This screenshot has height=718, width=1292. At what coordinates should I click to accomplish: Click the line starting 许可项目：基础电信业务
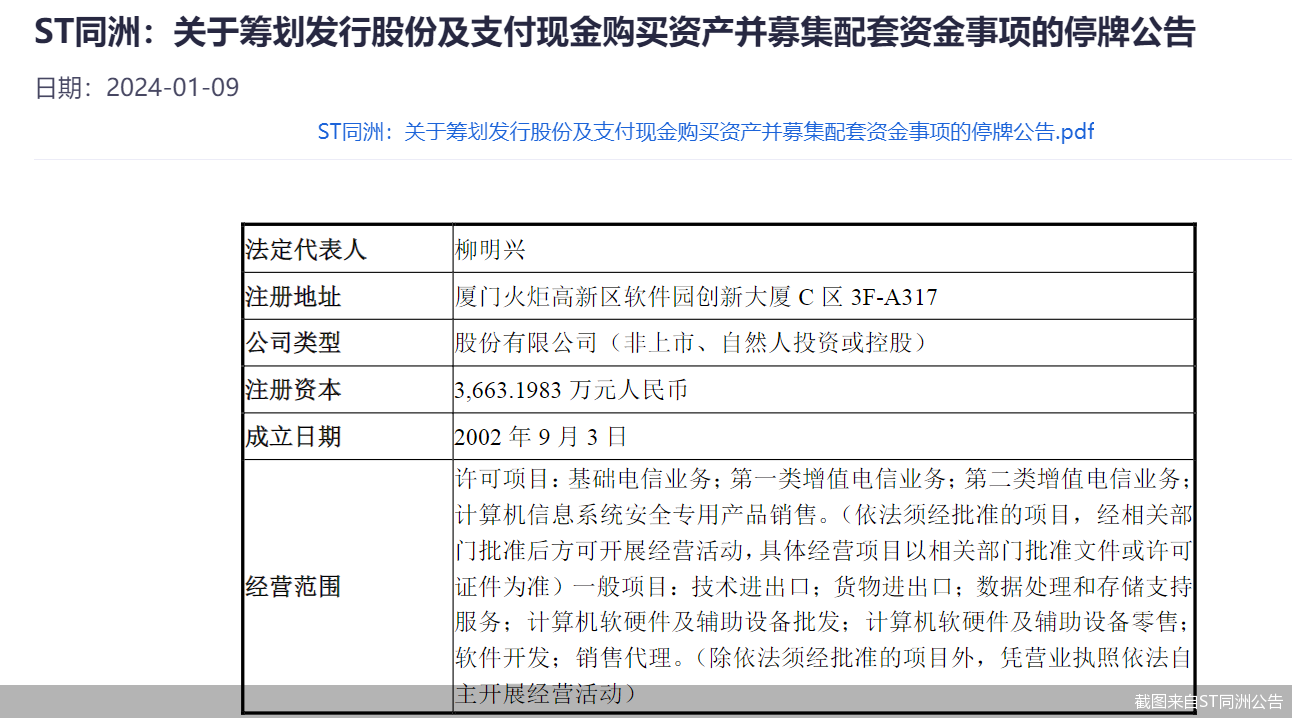coord(823,478)
